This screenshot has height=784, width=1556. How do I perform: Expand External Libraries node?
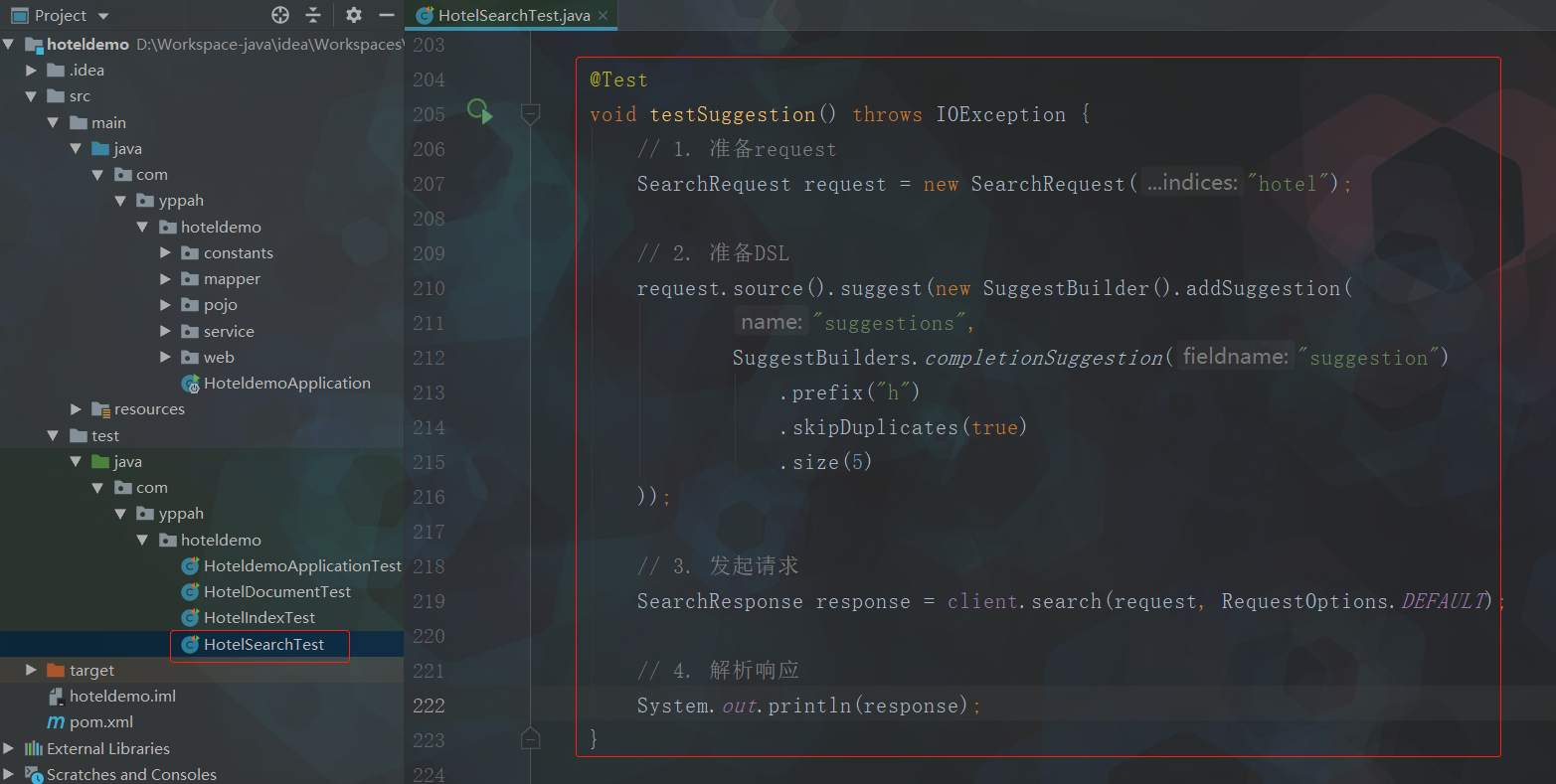tap(9, 749)
